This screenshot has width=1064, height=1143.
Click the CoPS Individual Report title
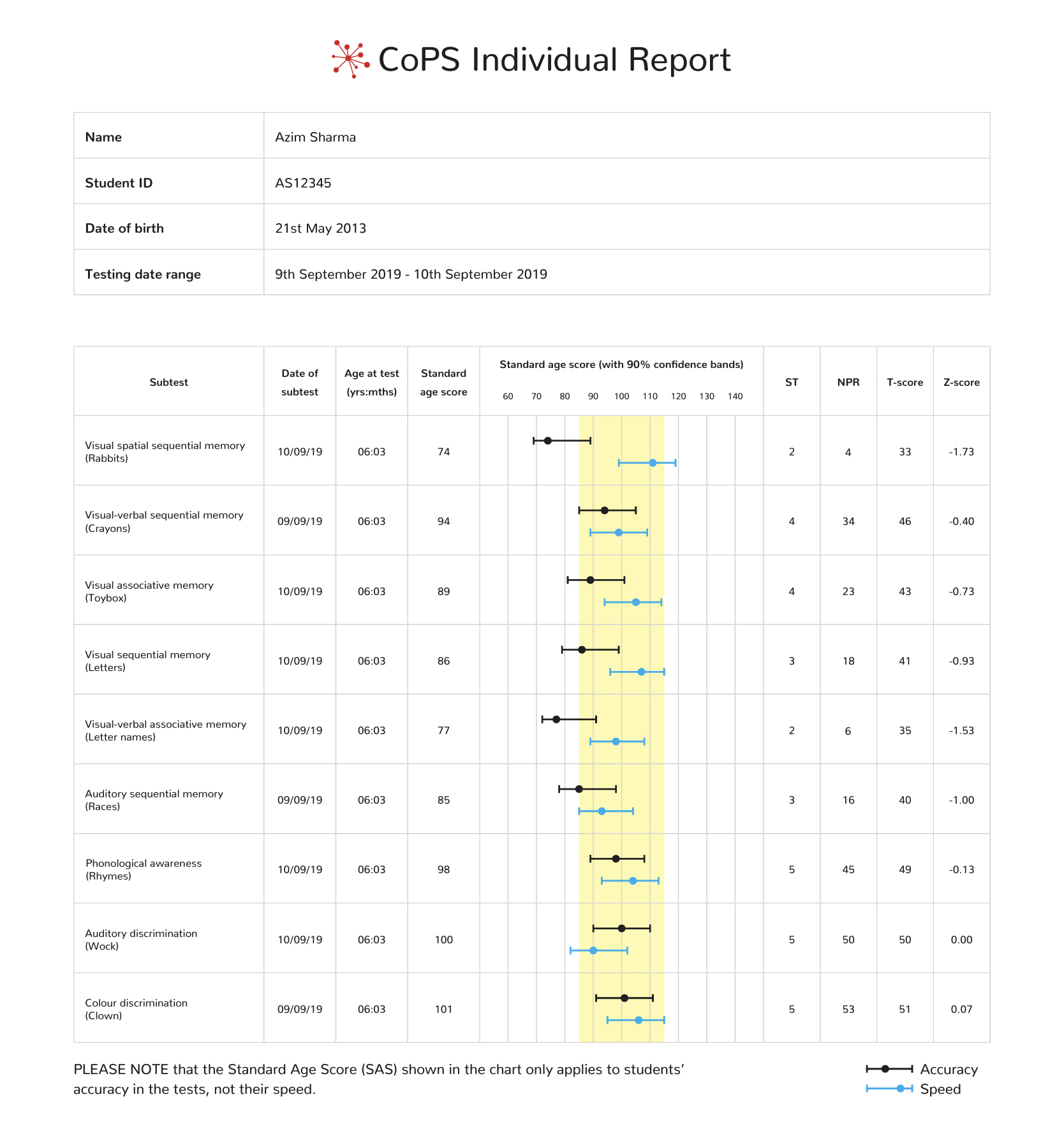pos(554,60)
